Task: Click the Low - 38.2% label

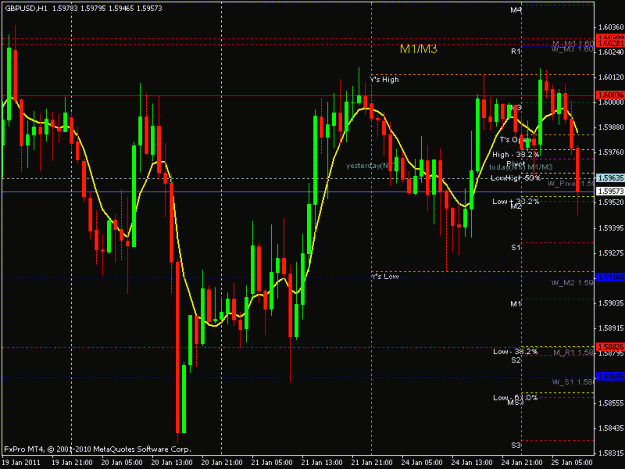Action: 515,351
